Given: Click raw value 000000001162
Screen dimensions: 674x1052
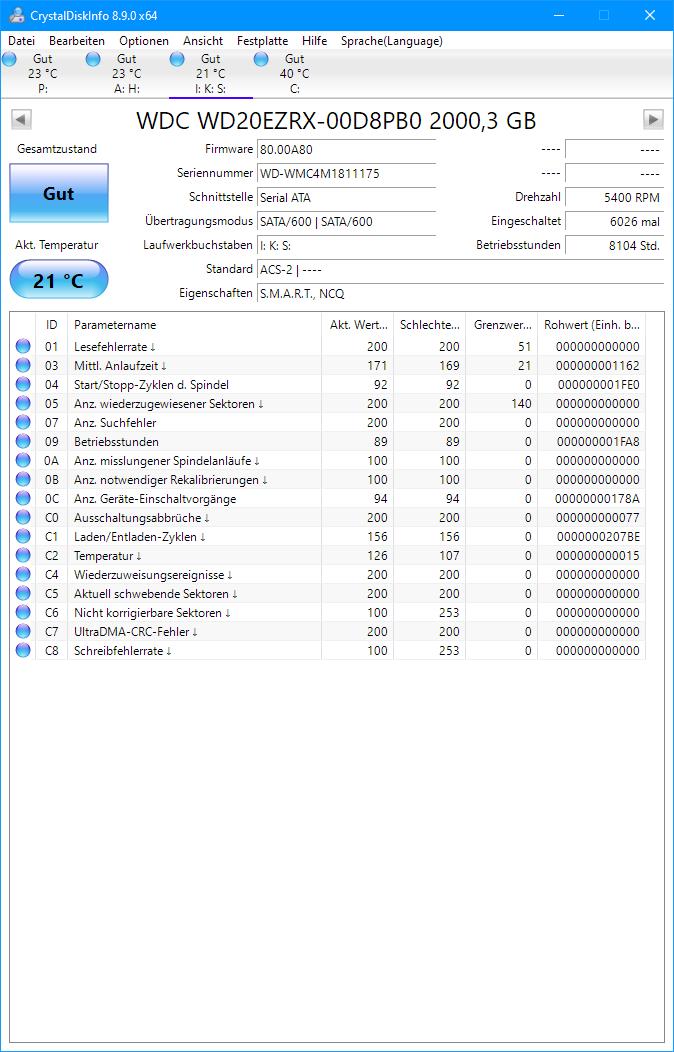Looking at the screenshot, I should [598, 366].
